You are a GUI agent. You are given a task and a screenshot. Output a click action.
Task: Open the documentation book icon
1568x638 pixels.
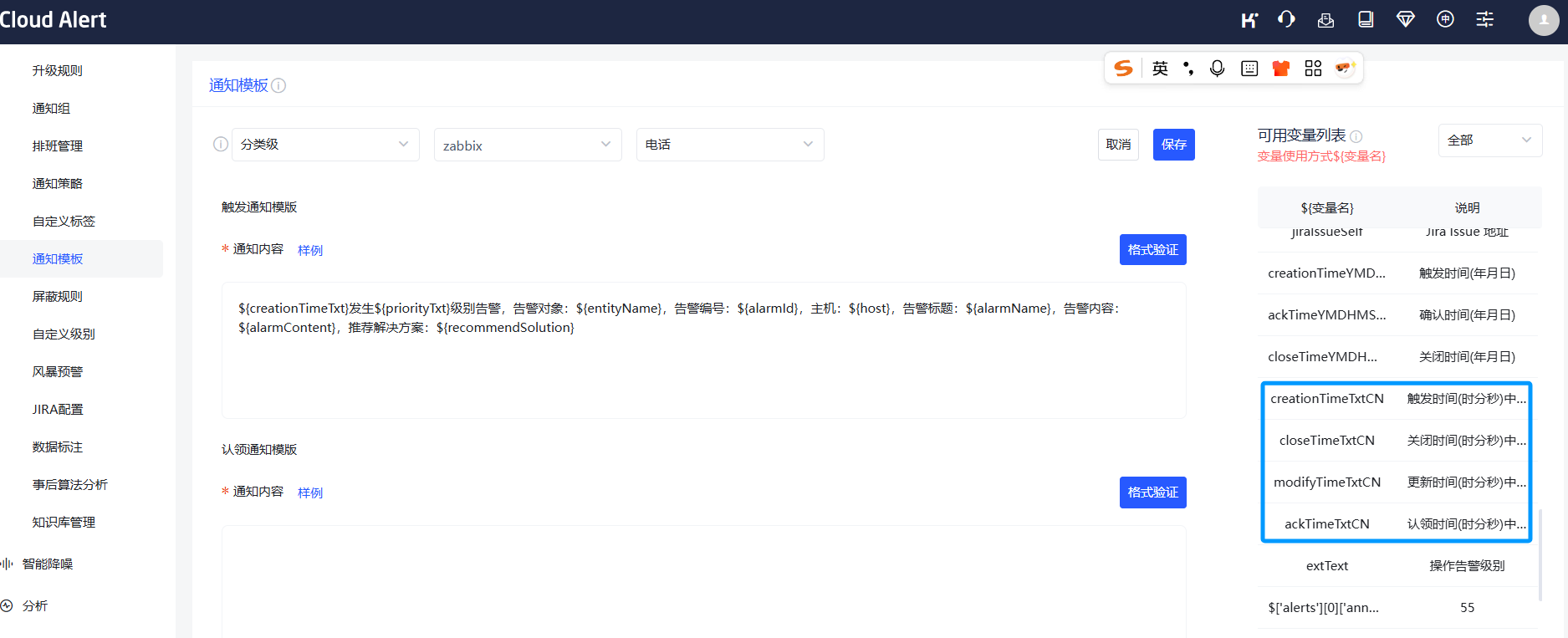[x=1366, y=19]
